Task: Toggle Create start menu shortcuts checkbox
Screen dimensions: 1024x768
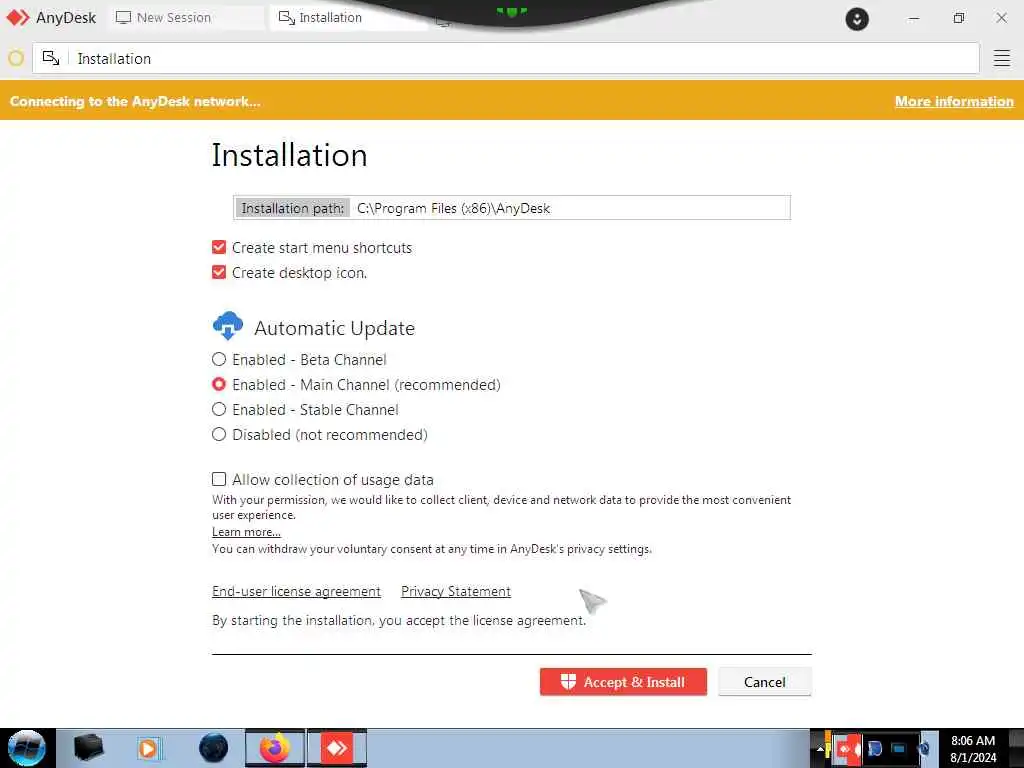Action: coord(219,247)
